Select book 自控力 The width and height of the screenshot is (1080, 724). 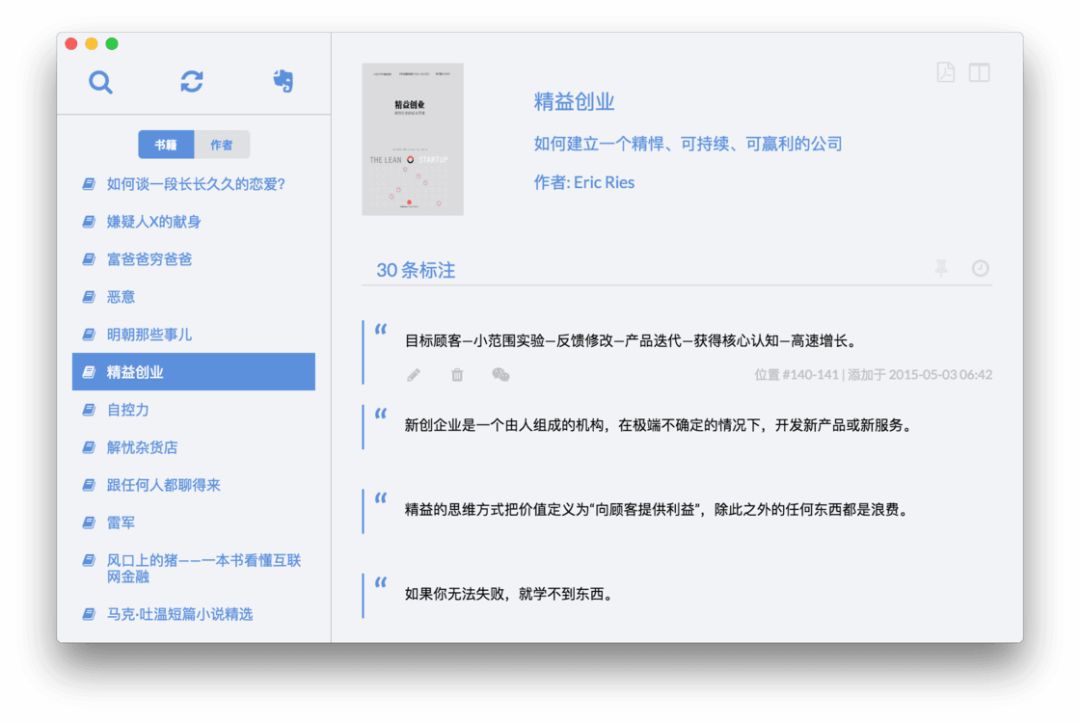tap(194, 410)
